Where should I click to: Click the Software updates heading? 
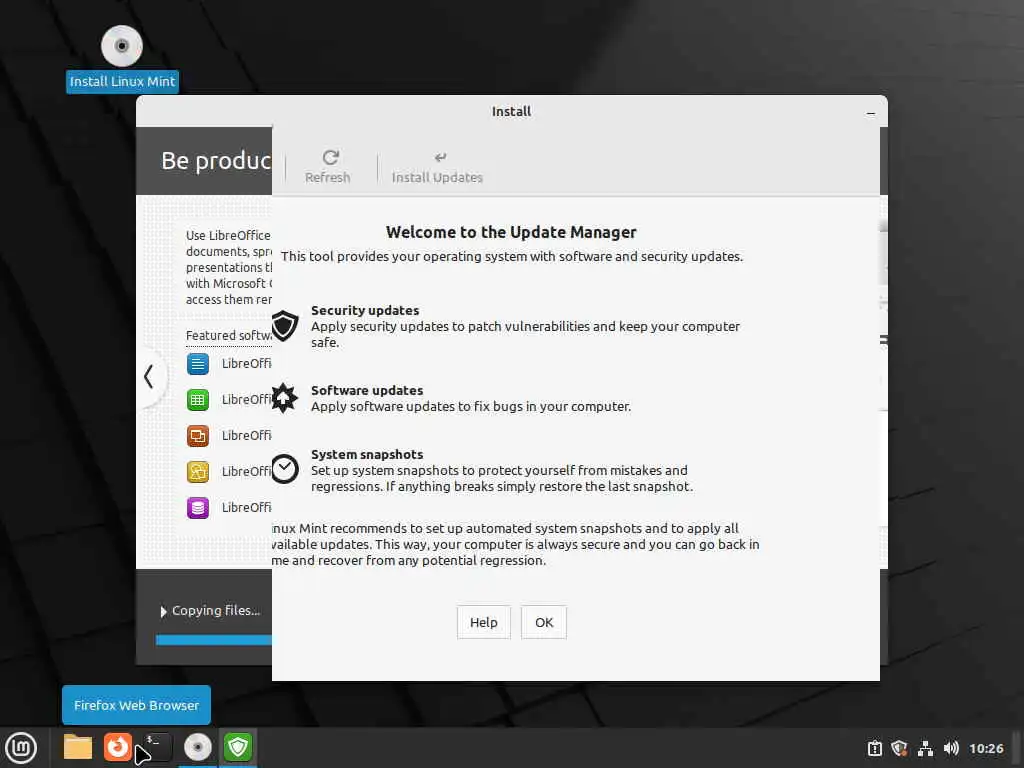367,391
